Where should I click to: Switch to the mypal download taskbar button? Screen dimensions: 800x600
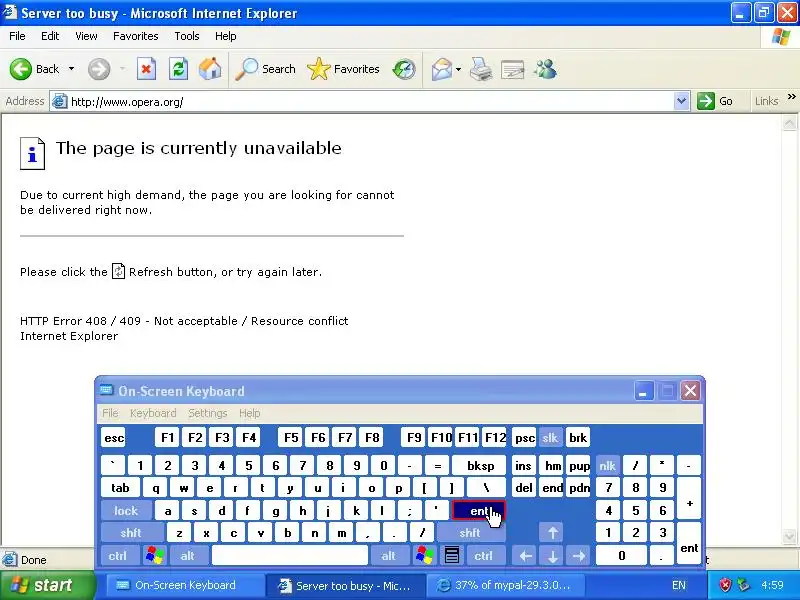pos(505,585)
